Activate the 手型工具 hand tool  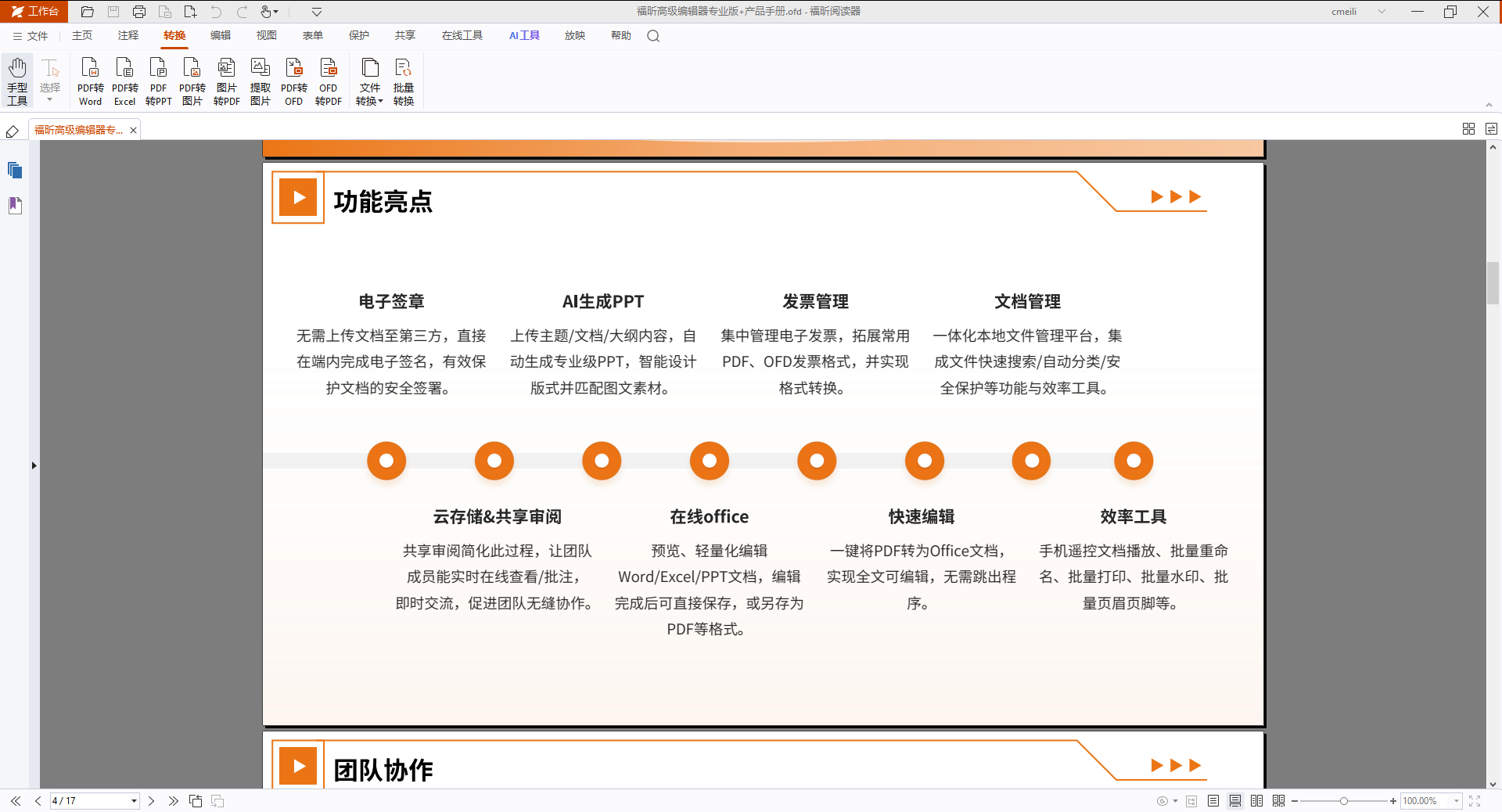(17, 81)
